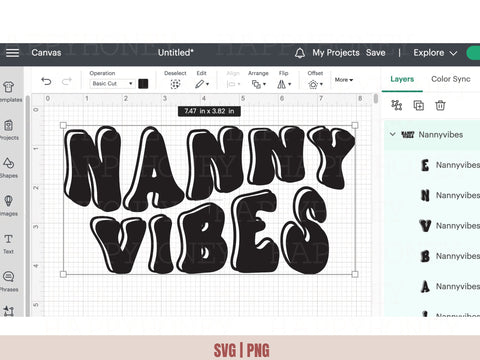The image size is (480, 360).
Task: Click the Canvas label in header
Action: click(x=46, y=53)
